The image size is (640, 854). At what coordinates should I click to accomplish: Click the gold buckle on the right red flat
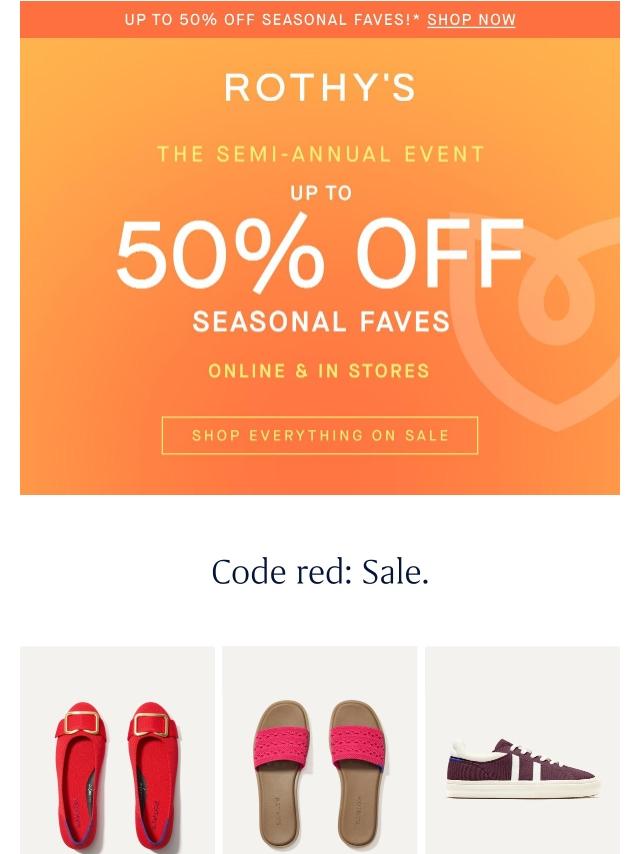pyautogui.click(x=151, y=724)
